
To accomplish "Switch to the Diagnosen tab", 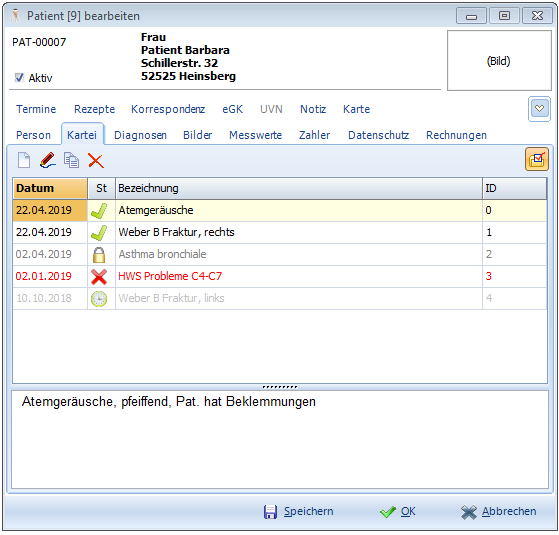I will tap(140, 135).
